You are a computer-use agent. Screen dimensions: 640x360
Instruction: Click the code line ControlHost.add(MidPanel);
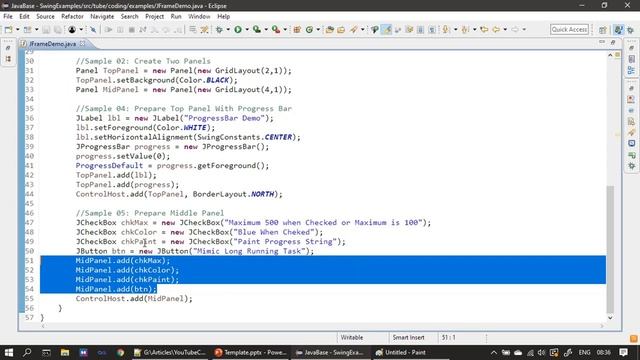click(x=134, y=298)
